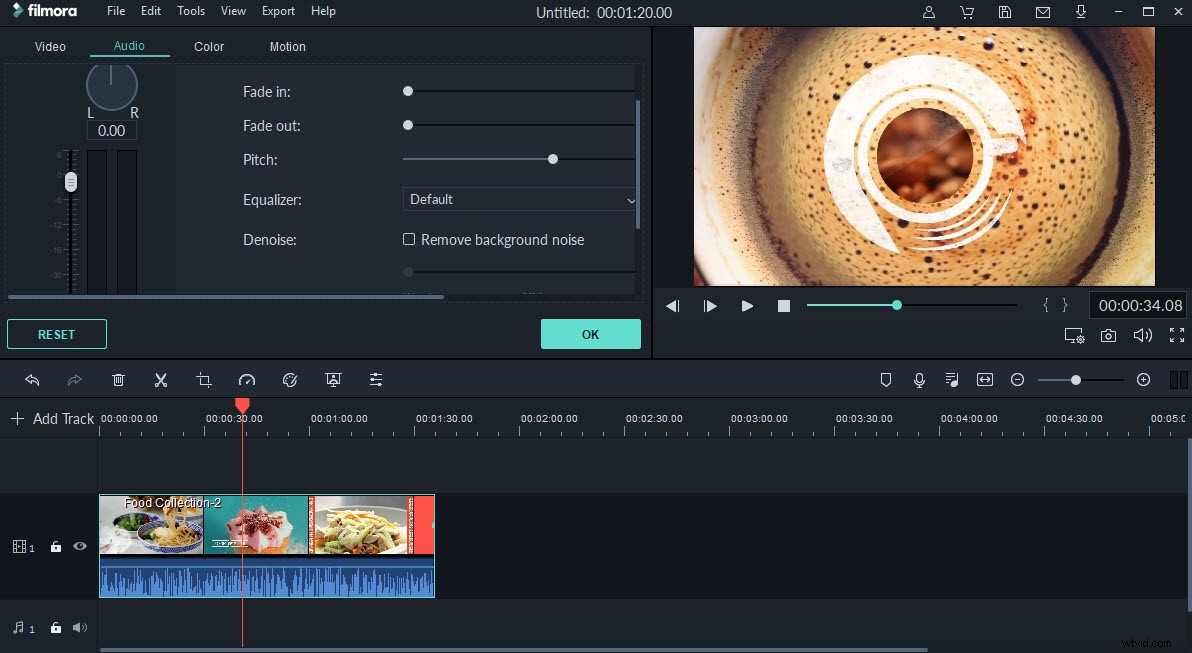The width and height of the screenshot is (1192, 653).
Task: Open the Crop tool
Action: 204,380
